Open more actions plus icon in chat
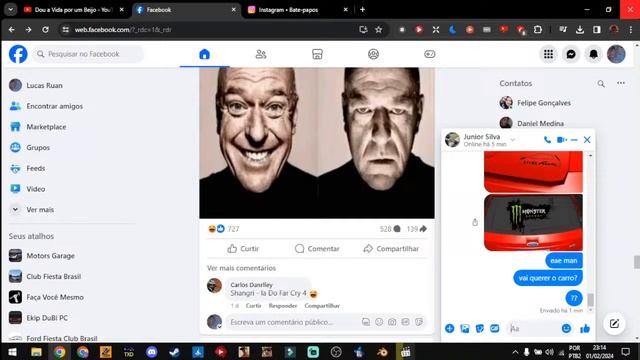The width and height of the screenshot is (640, 360). pos(449,328)
